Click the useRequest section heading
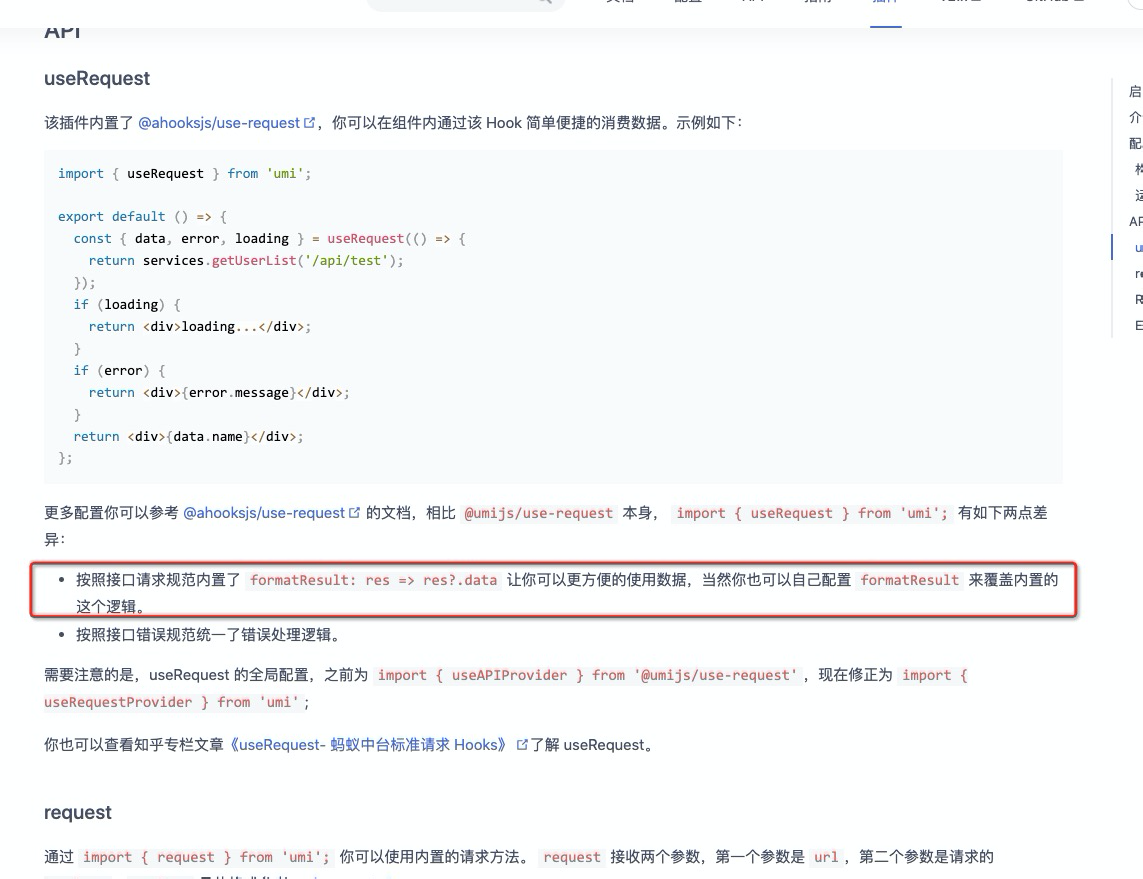The image size is (1143, 879). coord(96,78)
